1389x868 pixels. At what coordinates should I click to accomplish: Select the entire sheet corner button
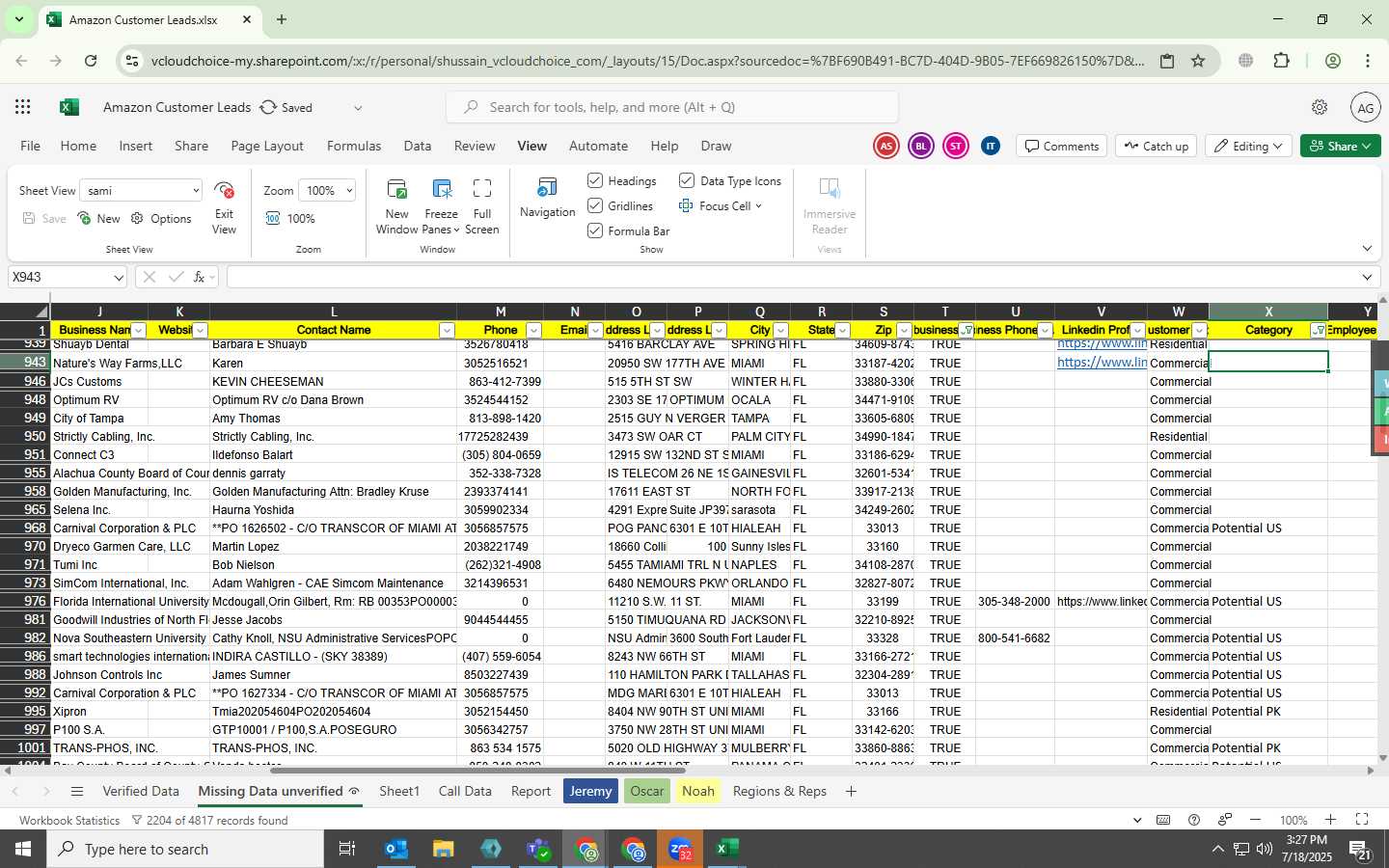[x=25, y=312]
